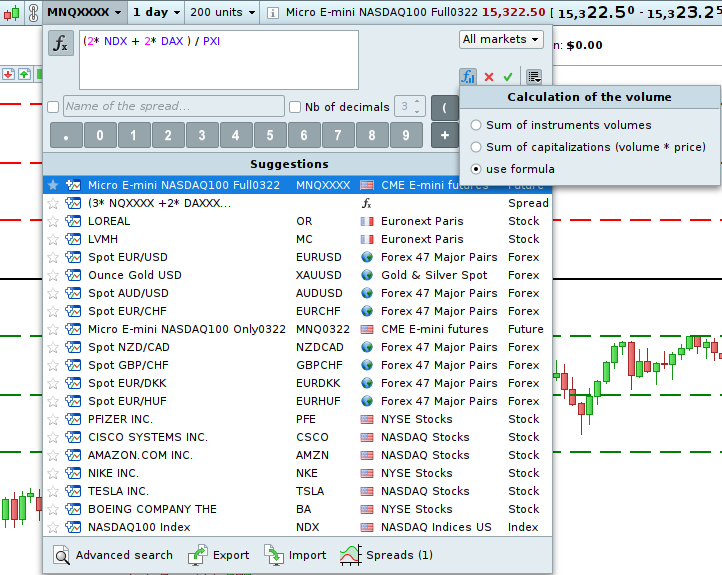This screenshot has width=722, height=575.
Task: Click the candlestick chart style icon
Action: point(12,12)
